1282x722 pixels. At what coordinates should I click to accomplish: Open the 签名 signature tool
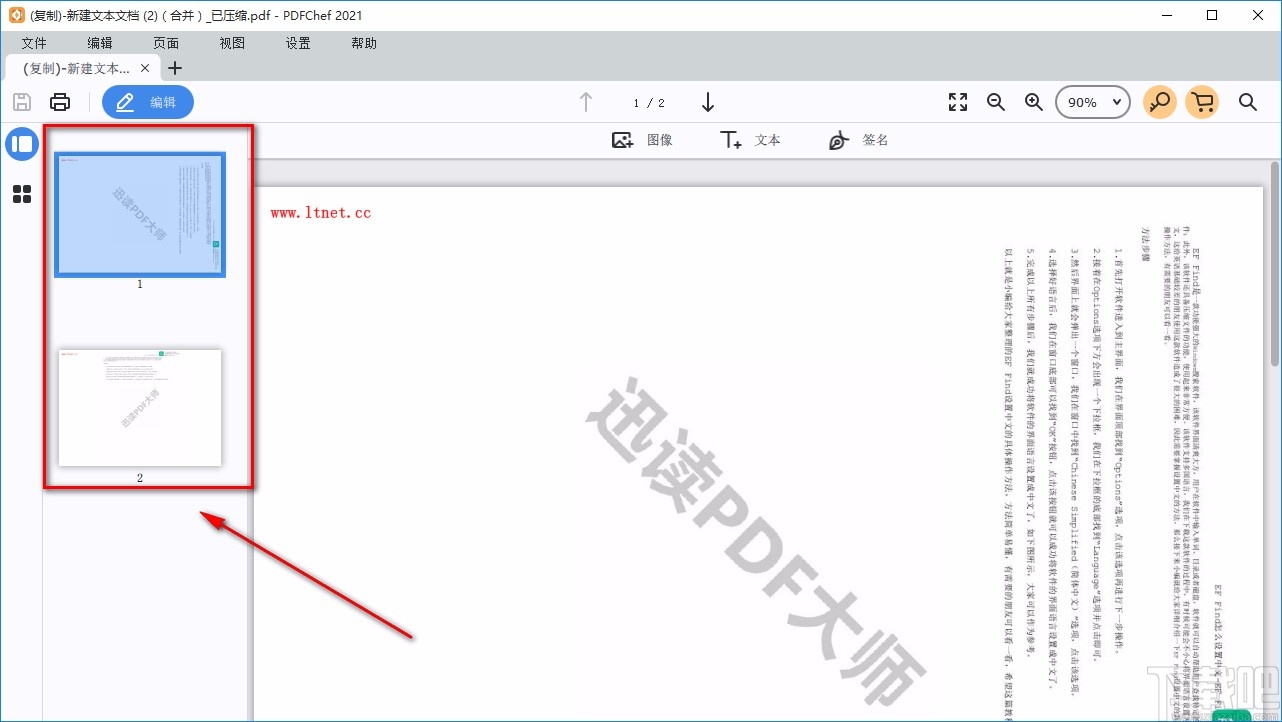pyautogui.click(x=858, y=140)
